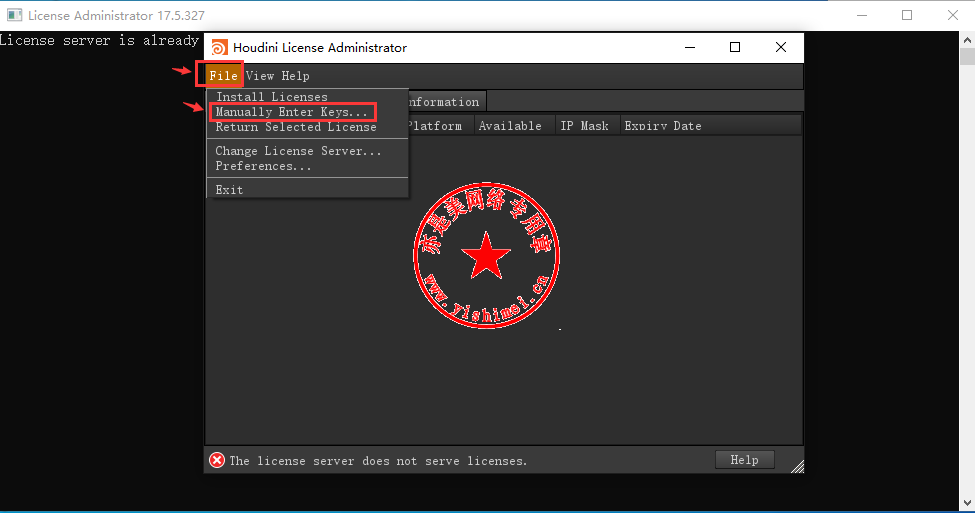Click the 'License server is already' console text
975x513 pixels.
click(99, 40)
